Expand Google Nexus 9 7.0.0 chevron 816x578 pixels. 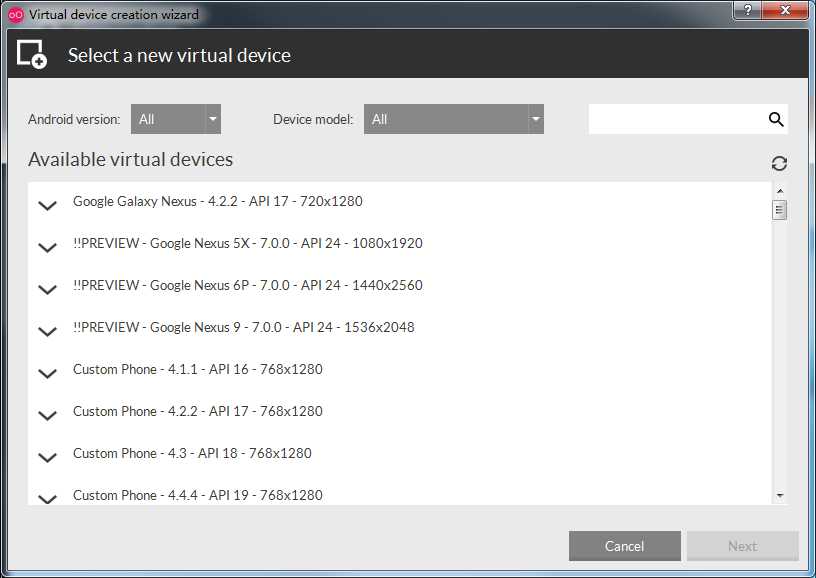click(x=47, y=331)
